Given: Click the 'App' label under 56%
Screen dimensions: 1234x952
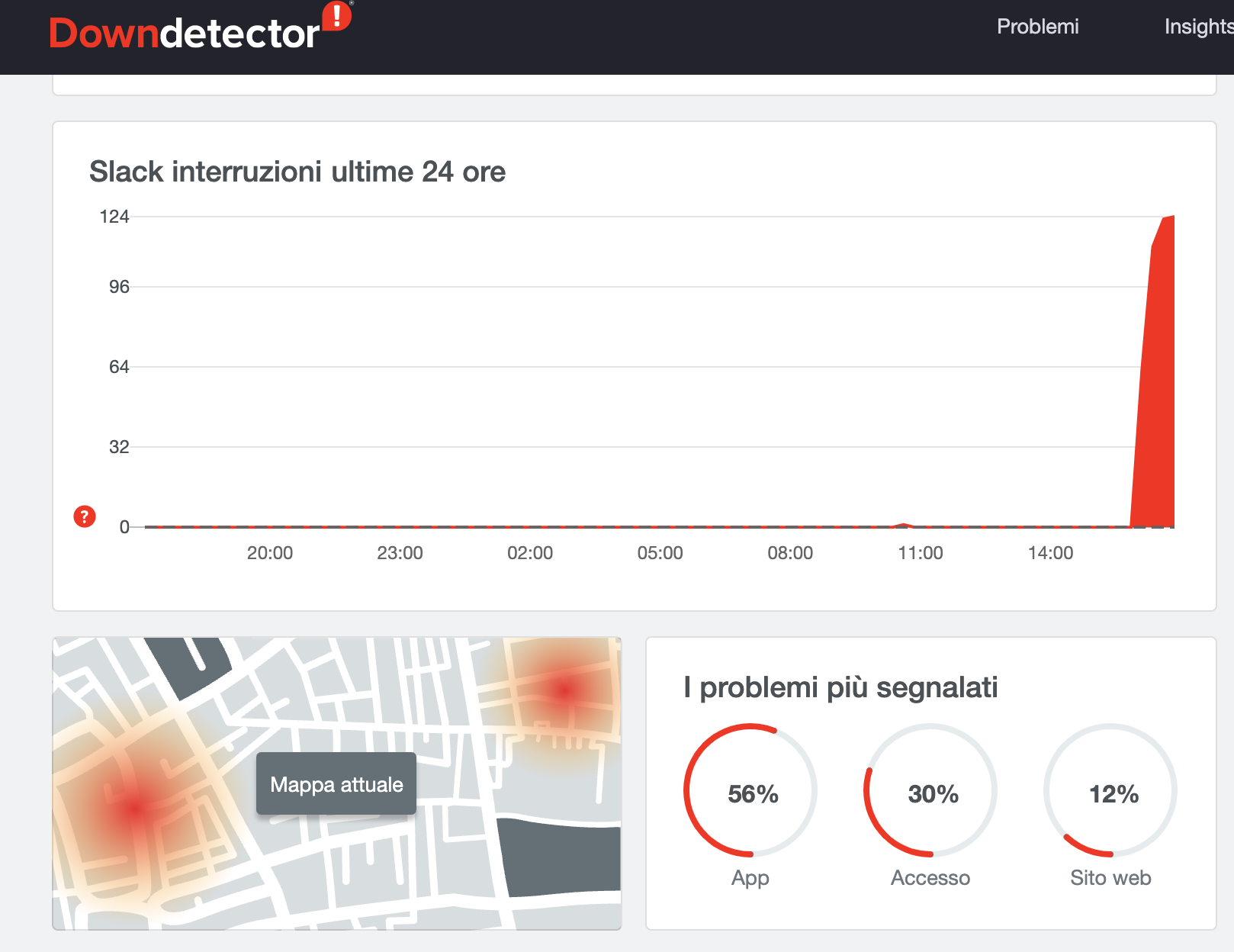Looking at the screenshot, I should pyautogui.click(x=750, y=878).
